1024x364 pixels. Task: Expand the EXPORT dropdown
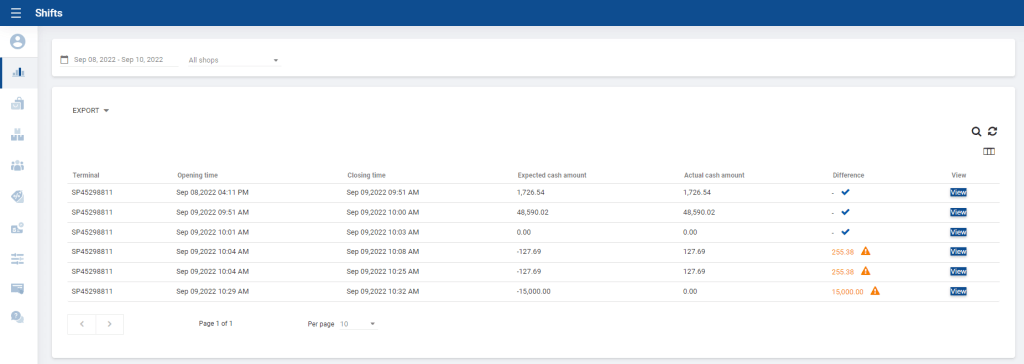(x=91, y=110)
